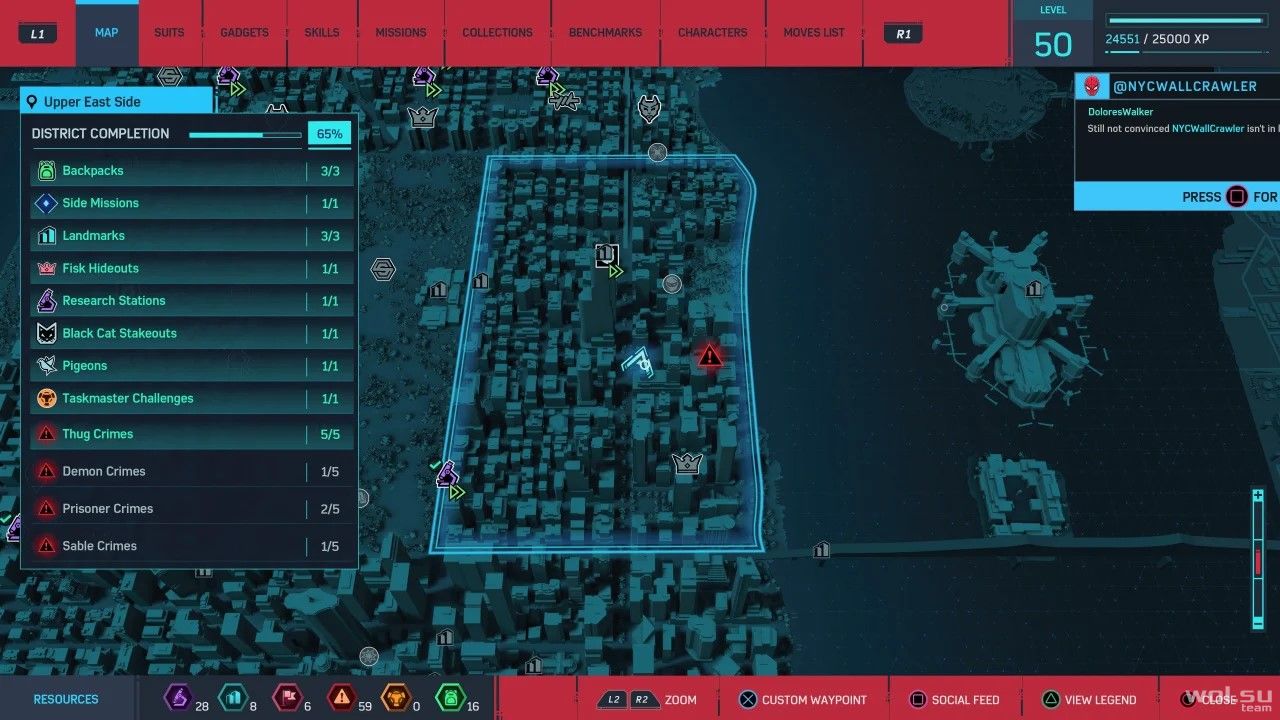Click the District Completion progress bar

pos(245,135)
